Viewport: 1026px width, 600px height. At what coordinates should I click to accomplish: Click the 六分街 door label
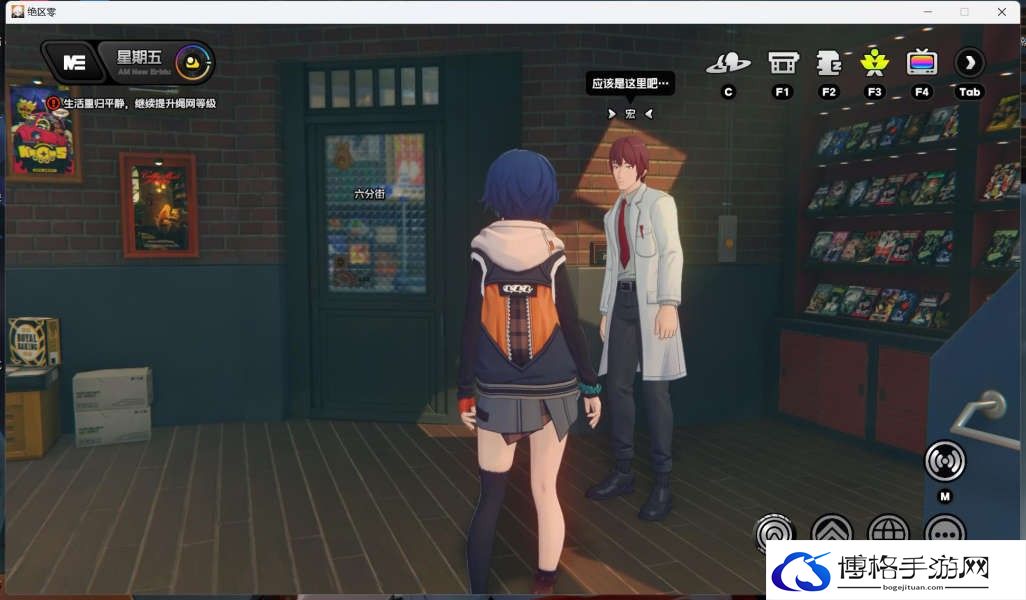click(369, 194)
